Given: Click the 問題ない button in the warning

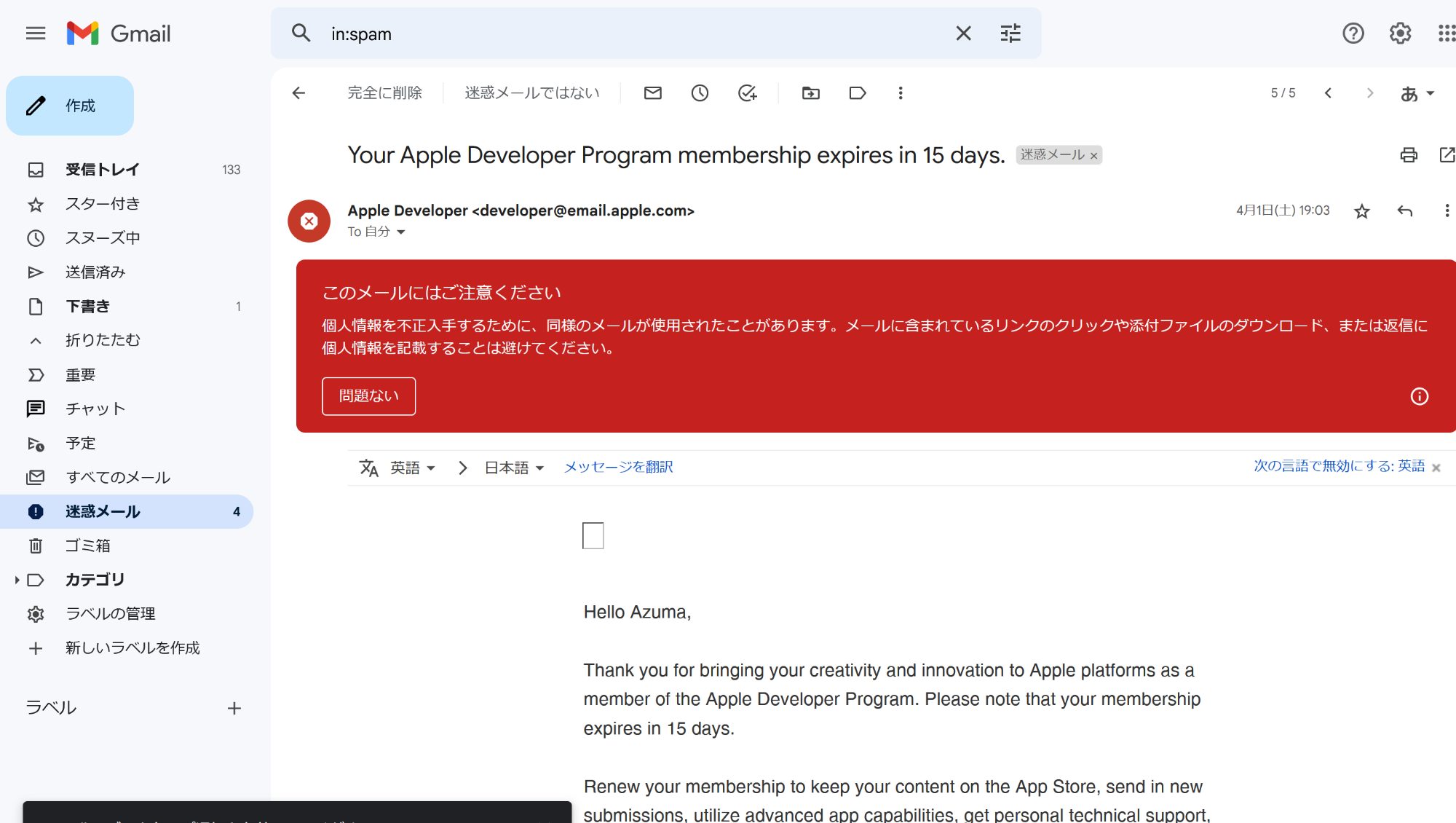Looking at the screenshot, I should tap(369, 396).
